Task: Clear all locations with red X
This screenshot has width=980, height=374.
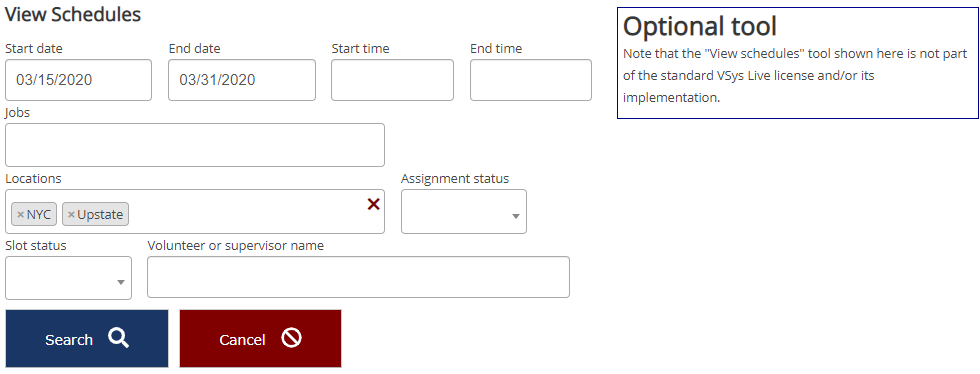Action: [373, 204]
